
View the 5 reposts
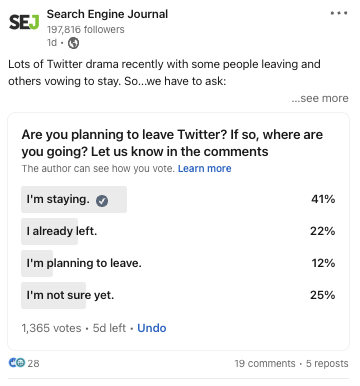point(327,363)
